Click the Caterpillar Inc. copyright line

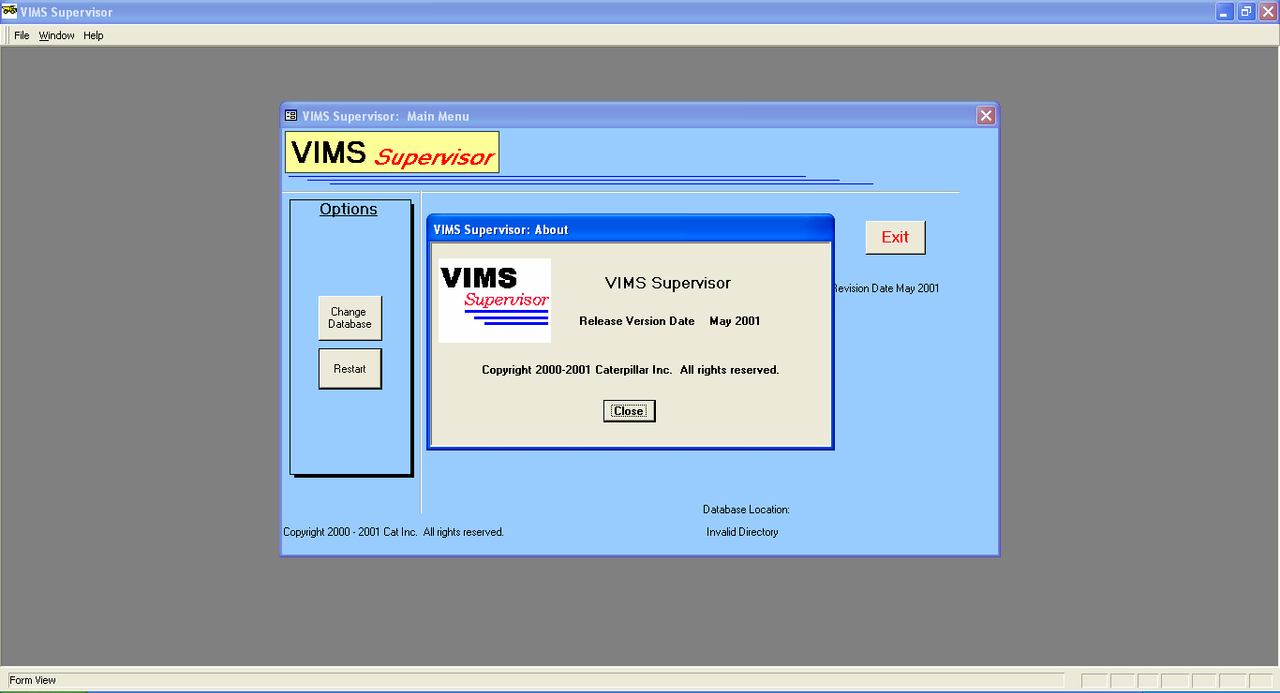pos(630,370)
